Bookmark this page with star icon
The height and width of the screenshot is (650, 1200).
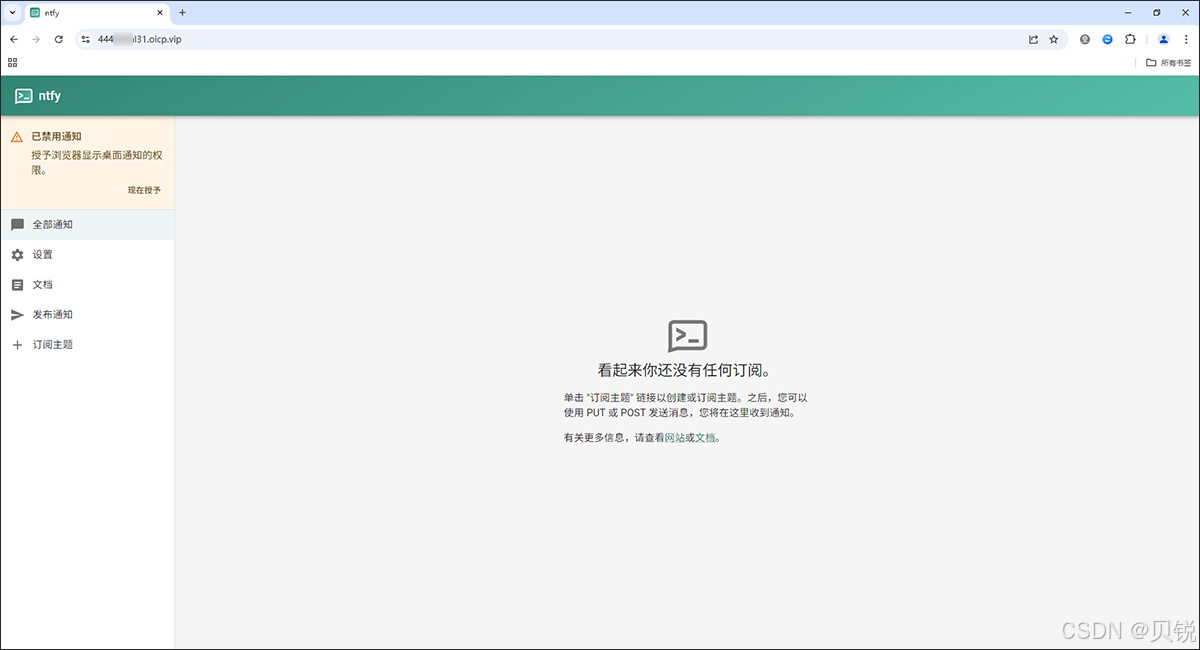[x=1054, y=39]
